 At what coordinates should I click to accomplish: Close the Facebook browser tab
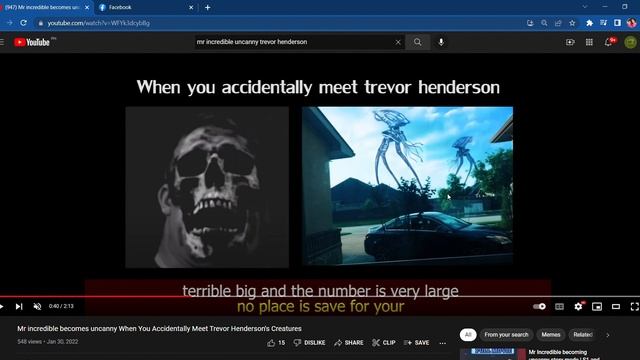[191, 7]
